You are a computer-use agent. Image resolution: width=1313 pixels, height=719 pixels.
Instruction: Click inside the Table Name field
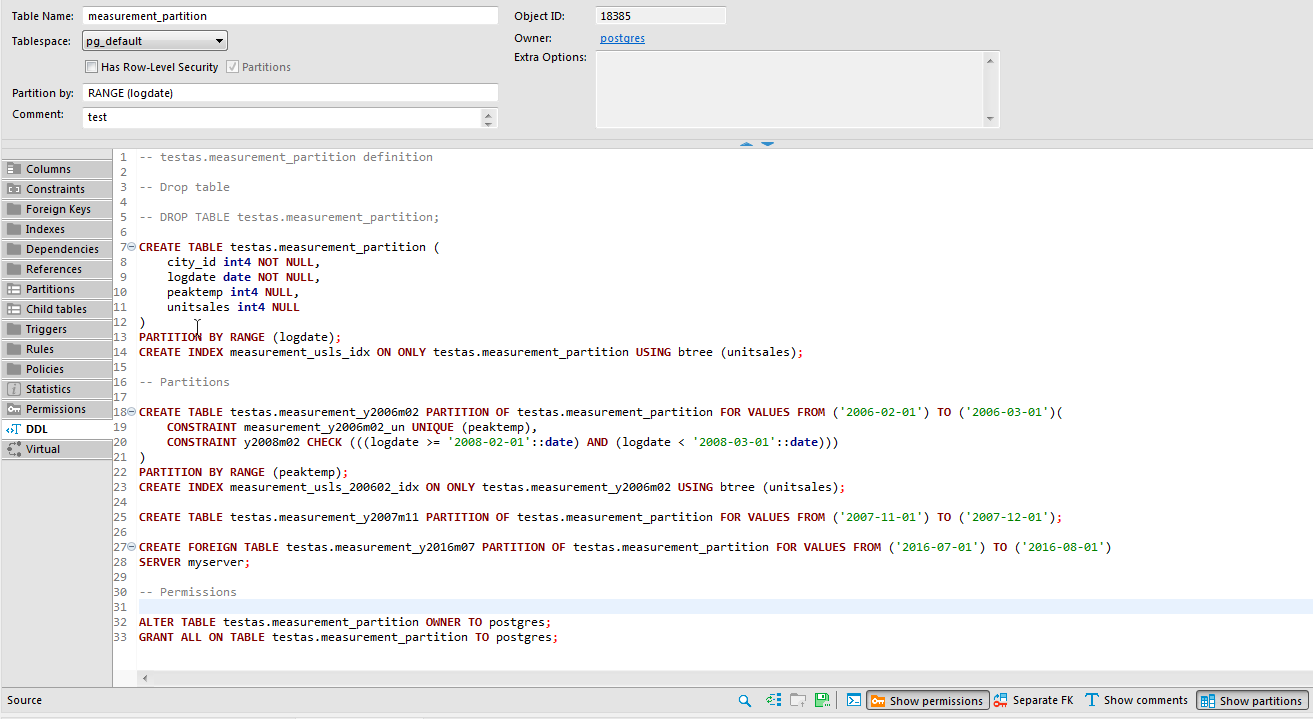(x=290, y=15)
